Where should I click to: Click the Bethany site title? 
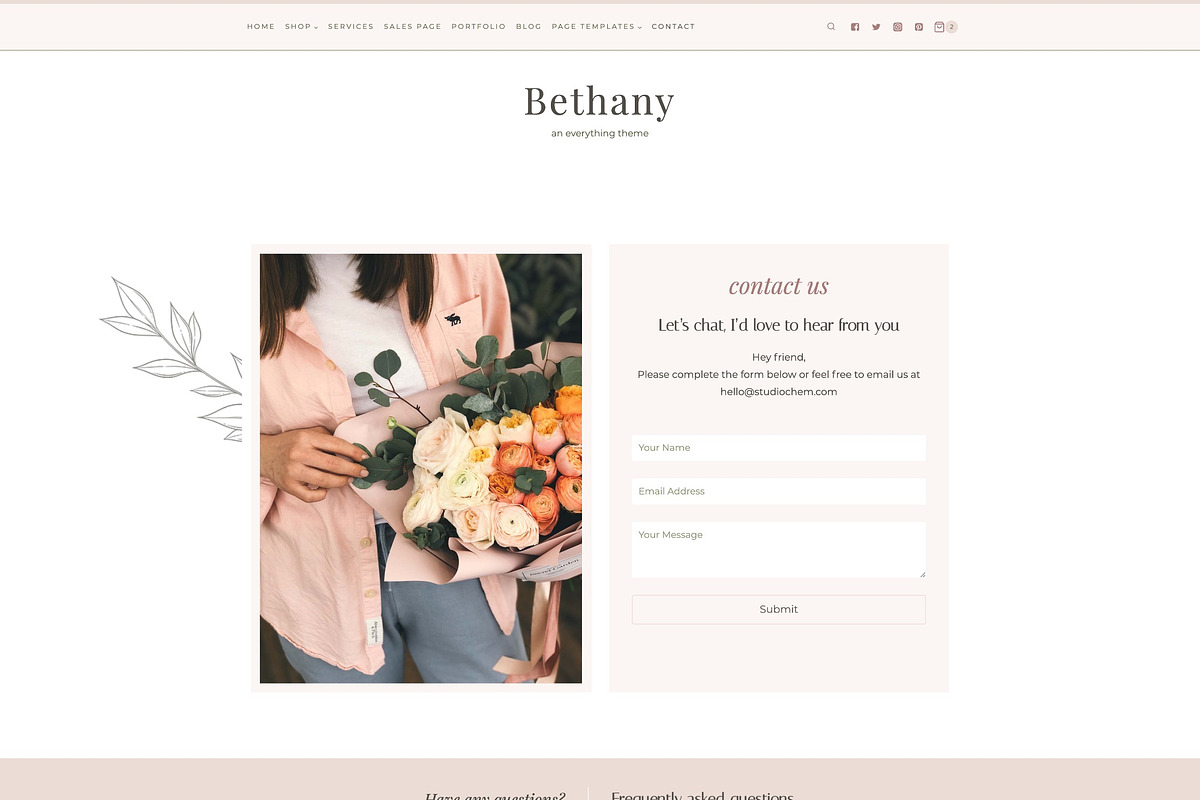[x=599, y=101]
